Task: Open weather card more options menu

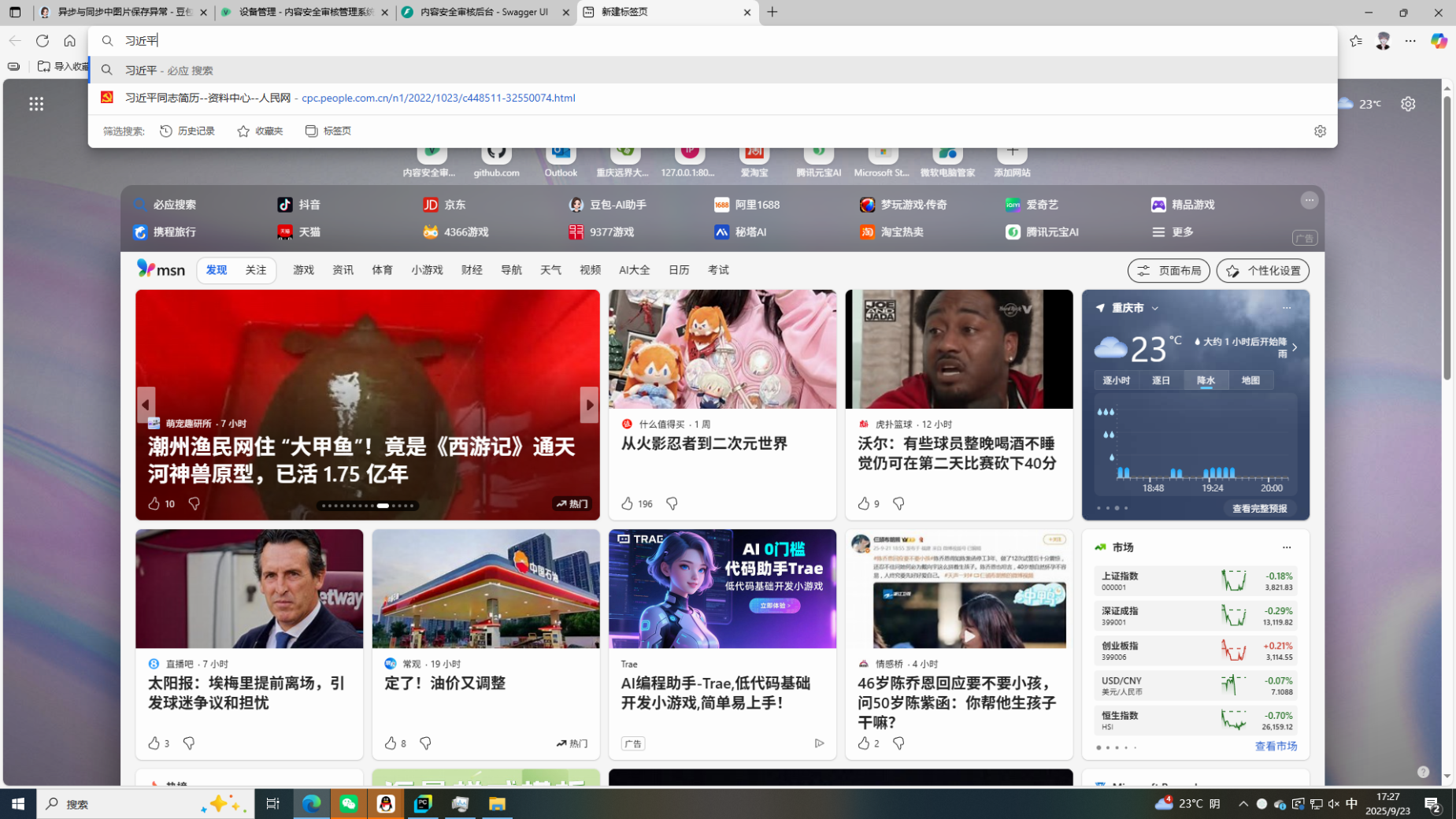Action: pos(1286,308)
